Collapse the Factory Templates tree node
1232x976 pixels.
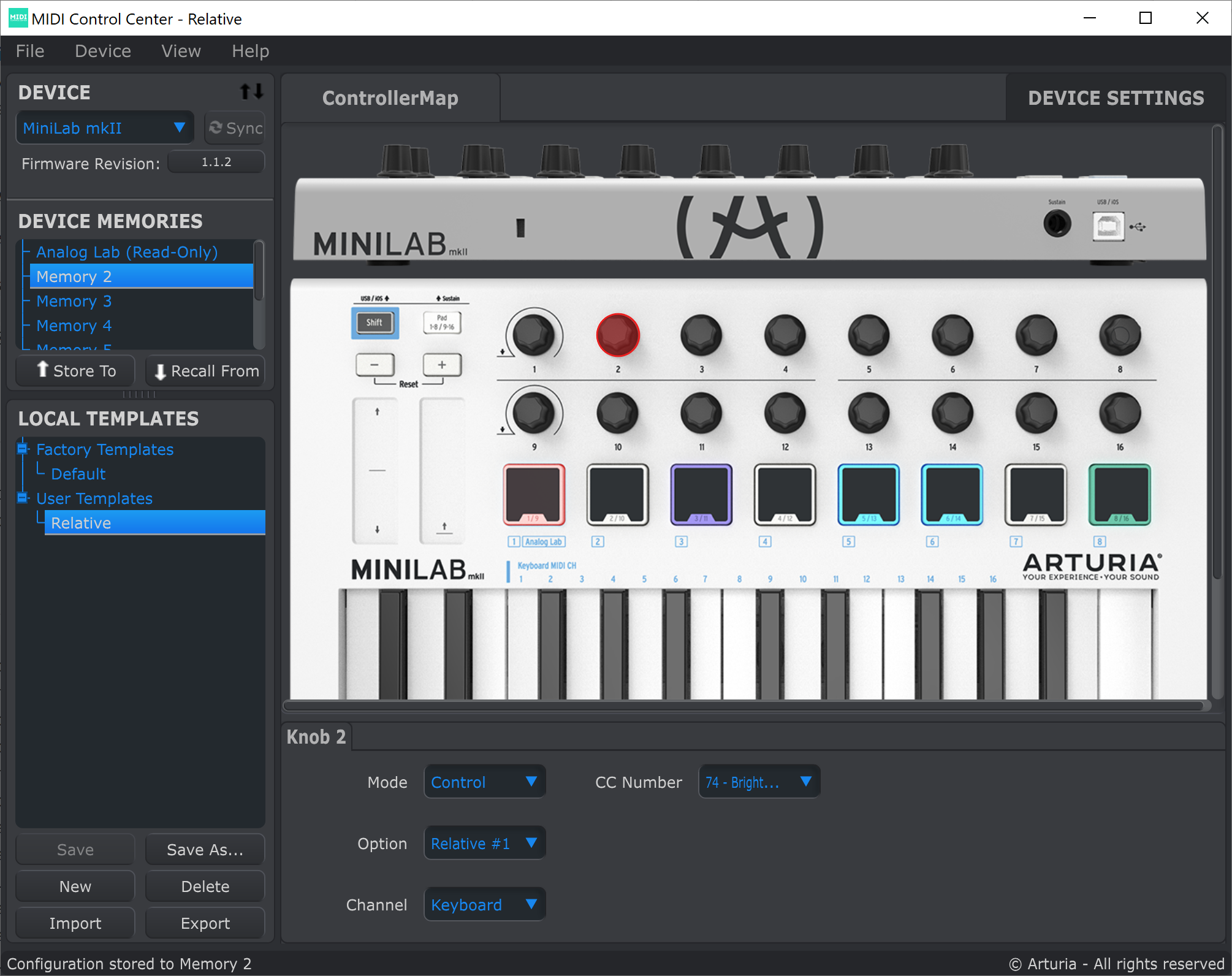[x=23, y=449]
